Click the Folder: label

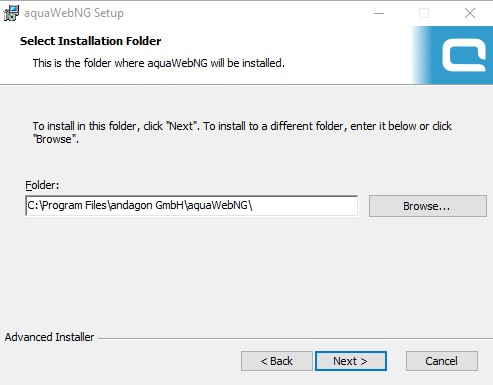tap(42, 185)
